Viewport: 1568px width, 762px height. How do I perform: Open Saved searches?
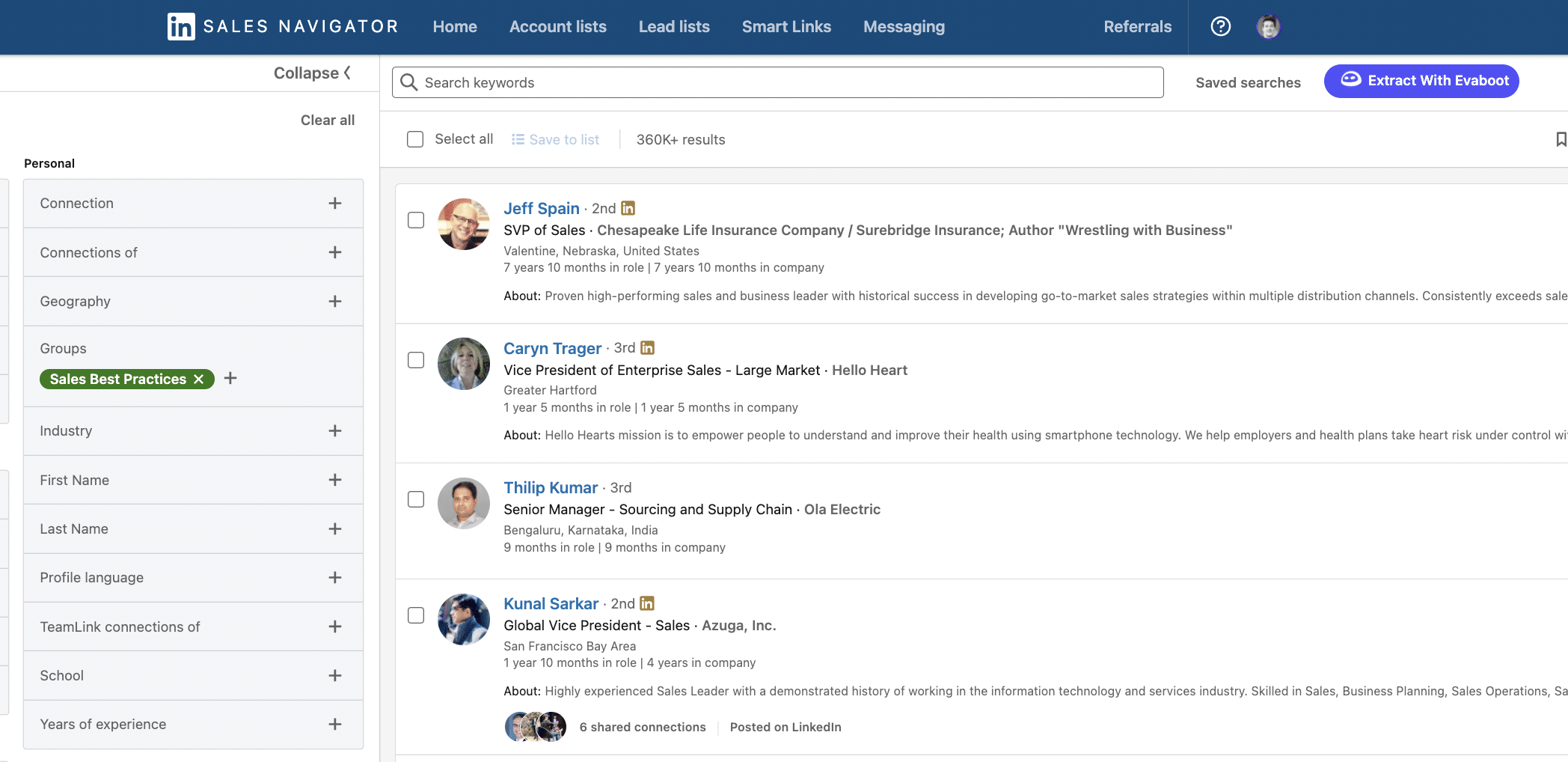[1248, 83]
